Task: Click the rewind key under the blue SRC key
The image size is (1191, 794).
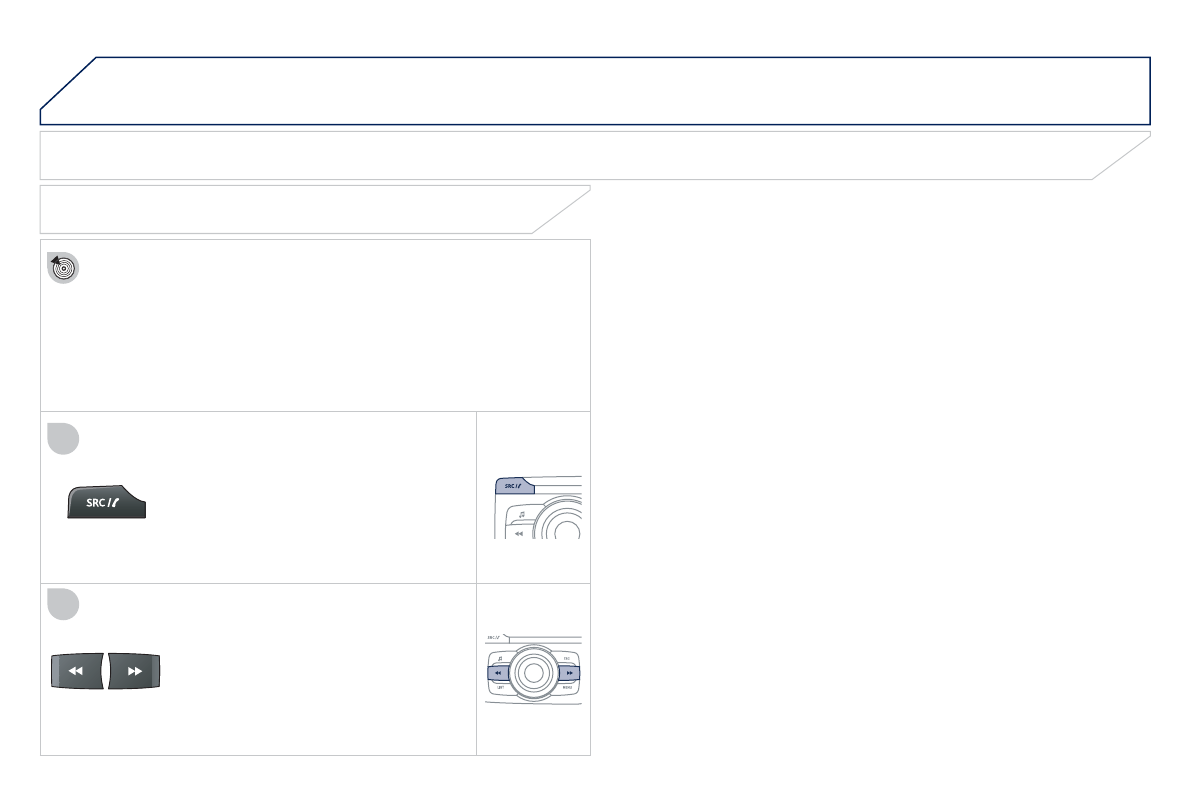Action: coord(519,533)
